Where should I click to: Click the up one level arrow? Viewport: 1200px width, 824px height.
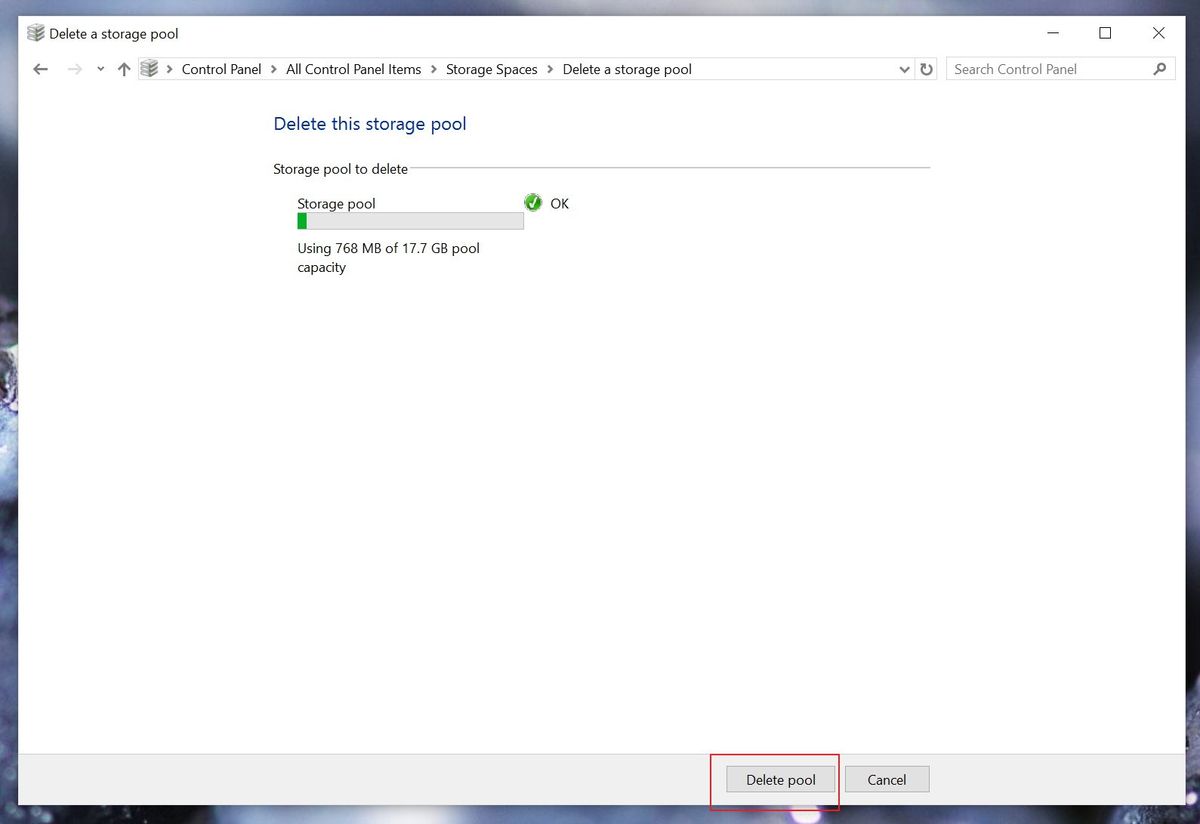pyautogui.click(x=122, y=68)
